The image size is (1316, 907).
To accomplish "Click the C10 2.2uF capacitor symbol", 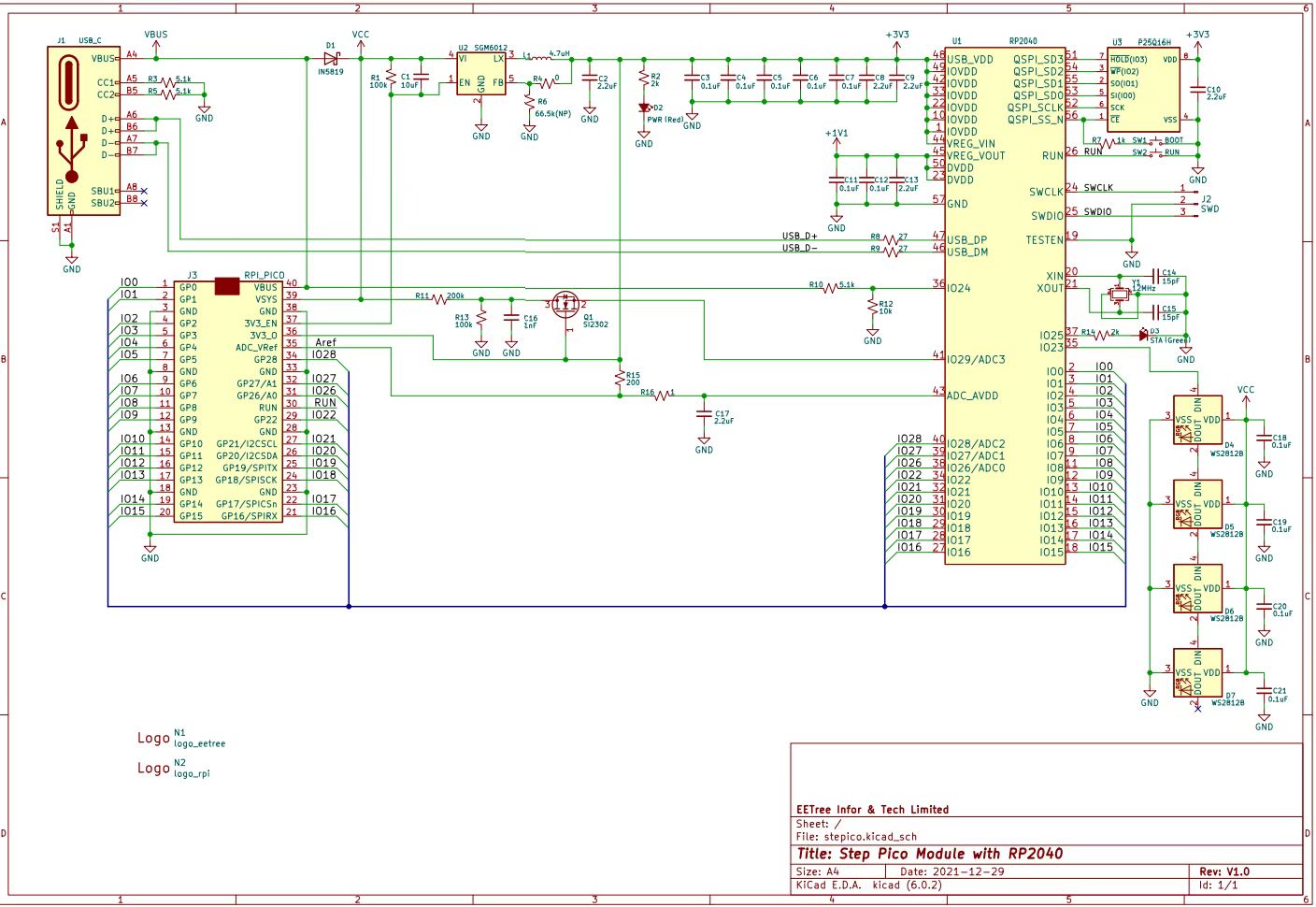I will tap(1198, 91).
